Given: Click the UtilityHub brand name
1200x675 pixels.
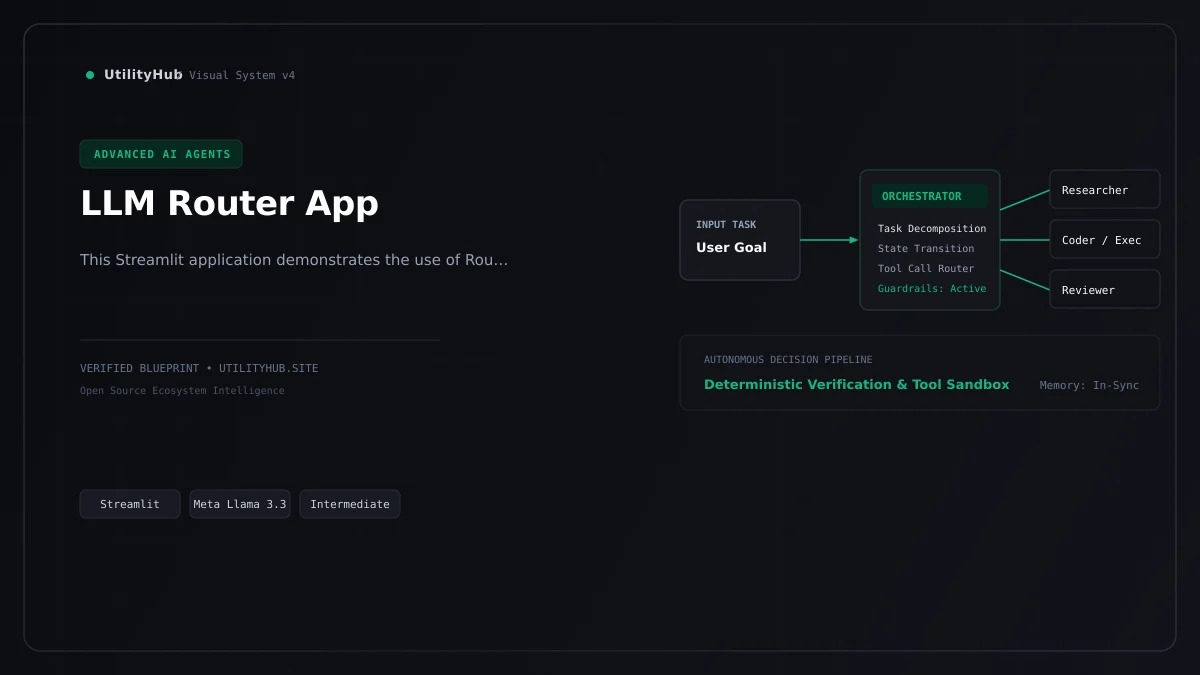Looking at the screenshot, I should pyautogui.click(x=143, y=75).
